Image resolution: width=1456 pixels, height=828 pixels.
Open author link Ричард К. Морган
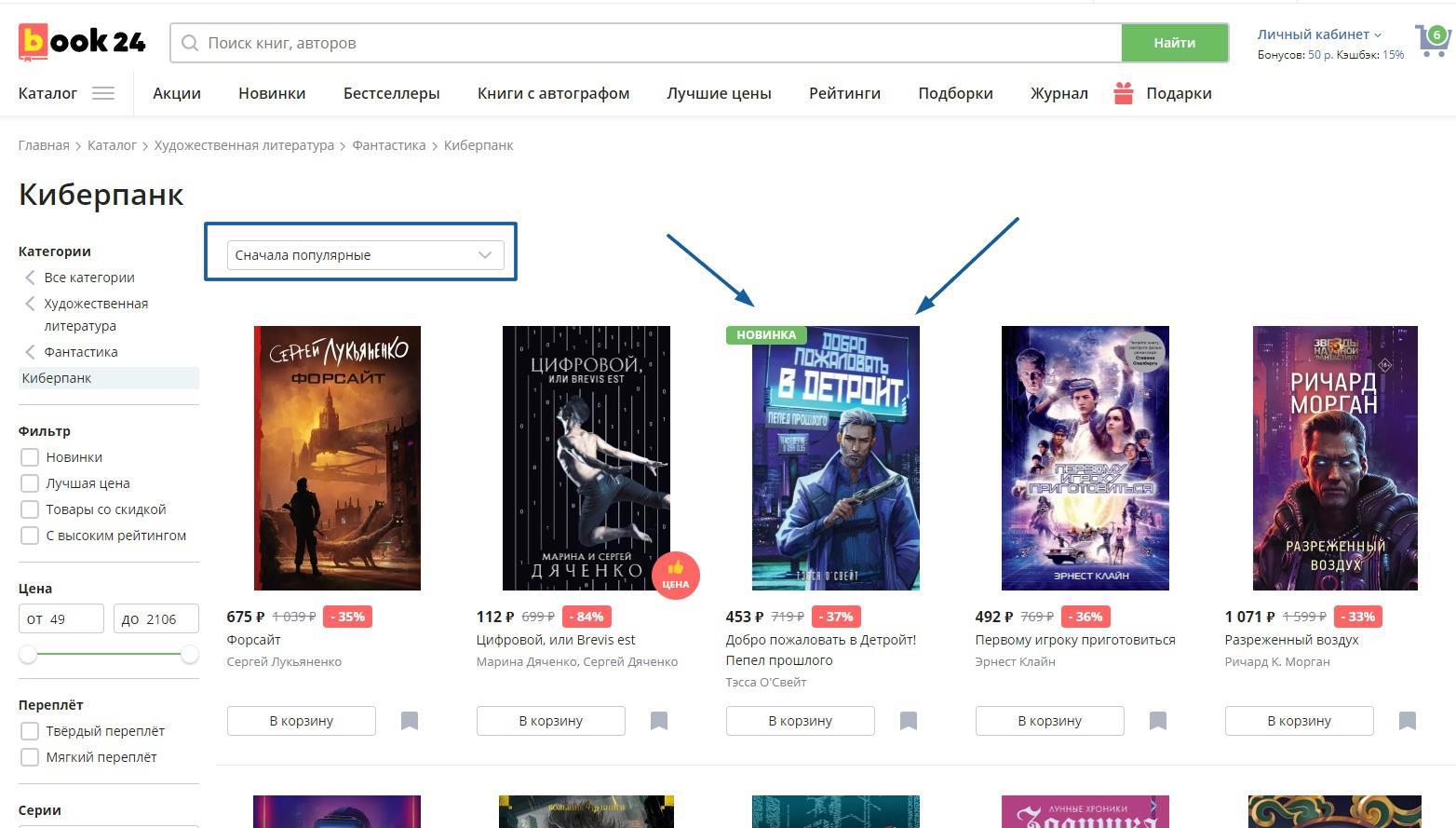point(1277,661)
